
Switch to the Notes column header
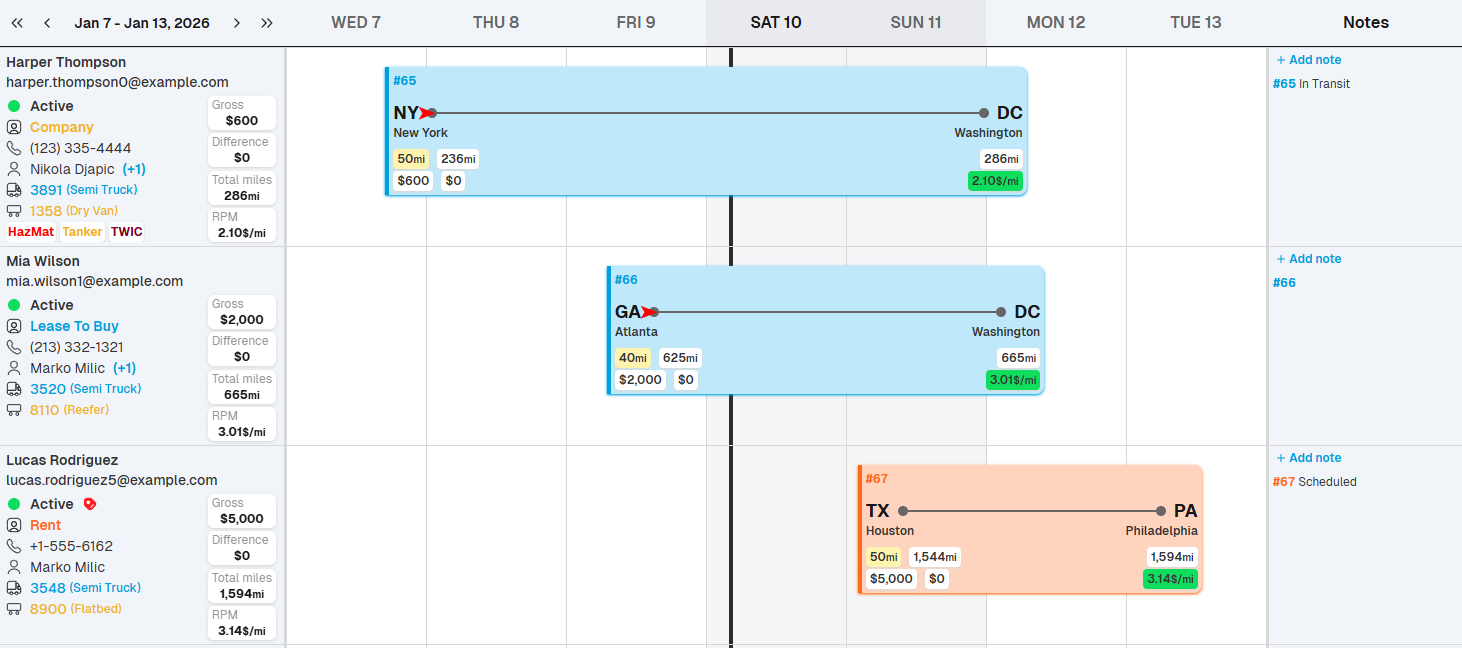[x=1365, y=21]
